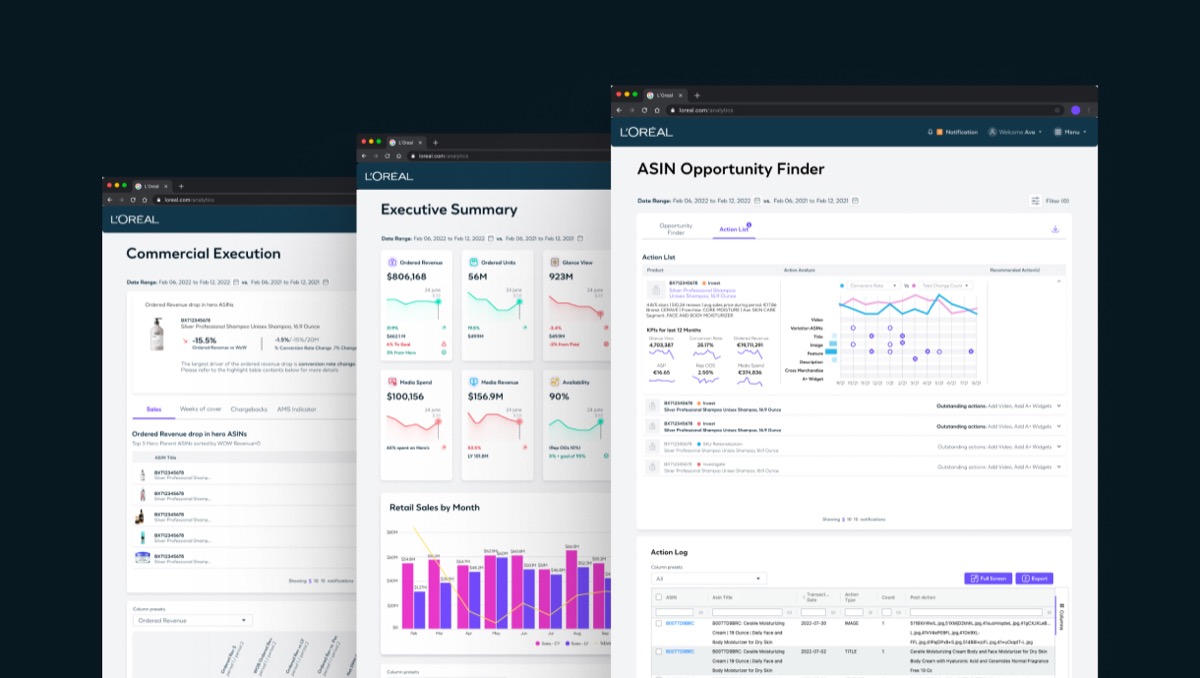
Task: Click the download icon beside the Action List tab
Action: [1055, 229]
